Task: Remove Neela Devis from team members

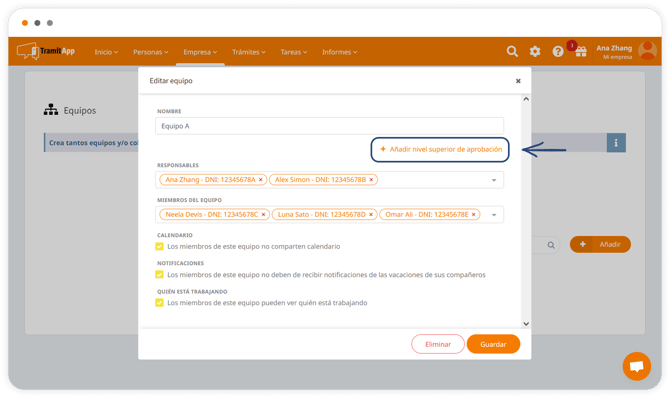Action: (264, 215)
